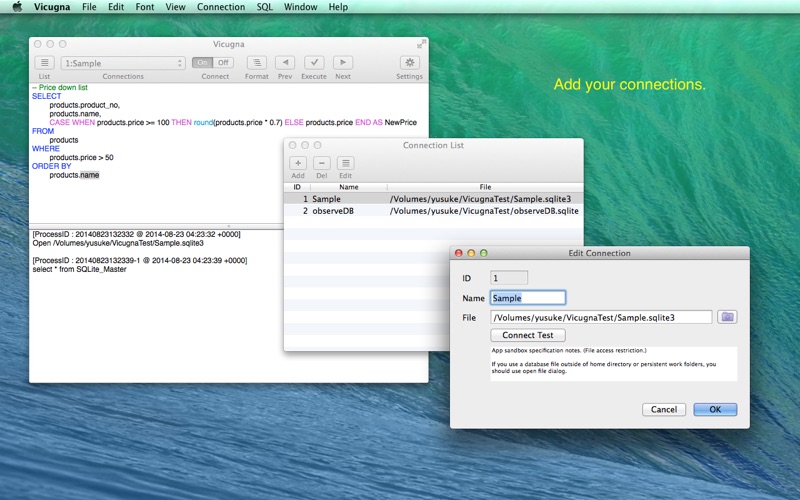The height and width of the screenshot is (500, 800).
Task: Open the Connection menu
Action: (x=221, y=7)
